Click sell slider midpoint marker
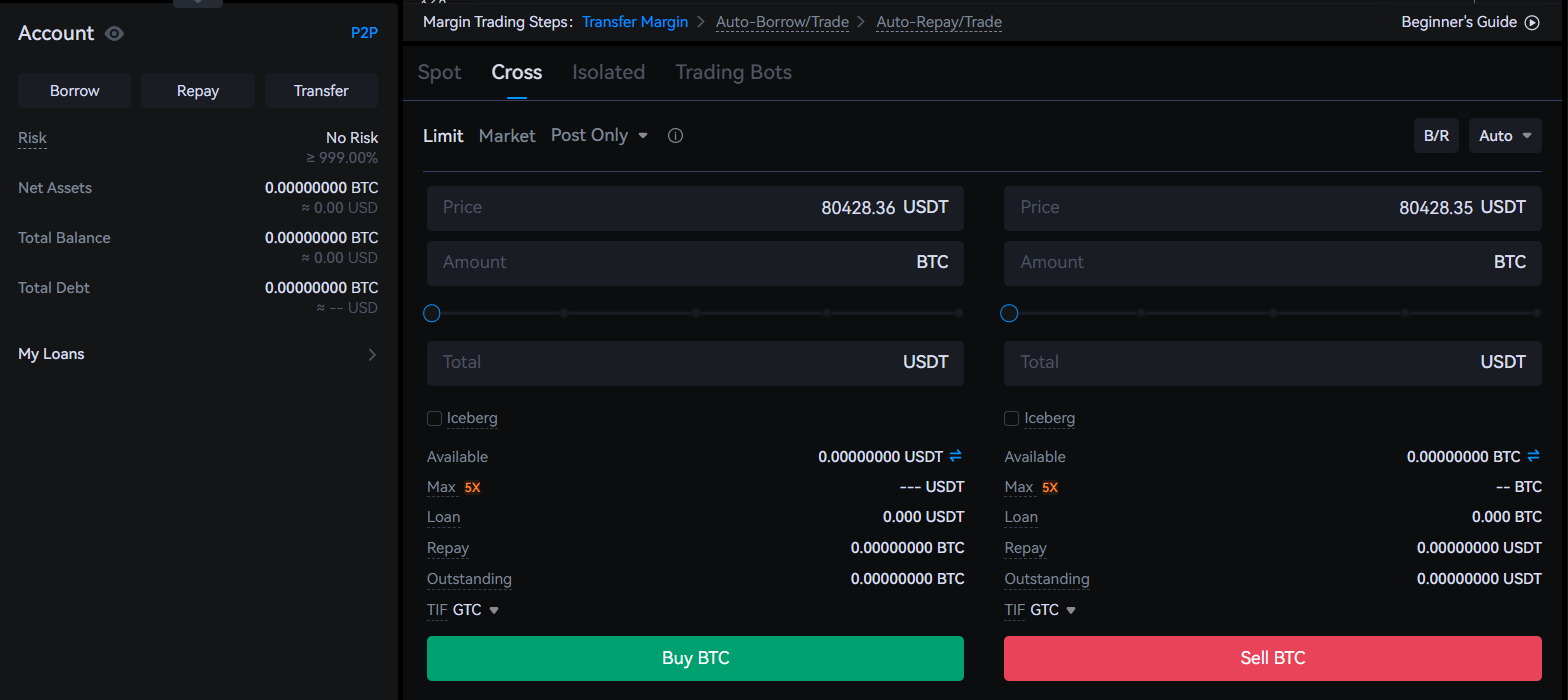The image size is (1568, 700). point(1273,313)
